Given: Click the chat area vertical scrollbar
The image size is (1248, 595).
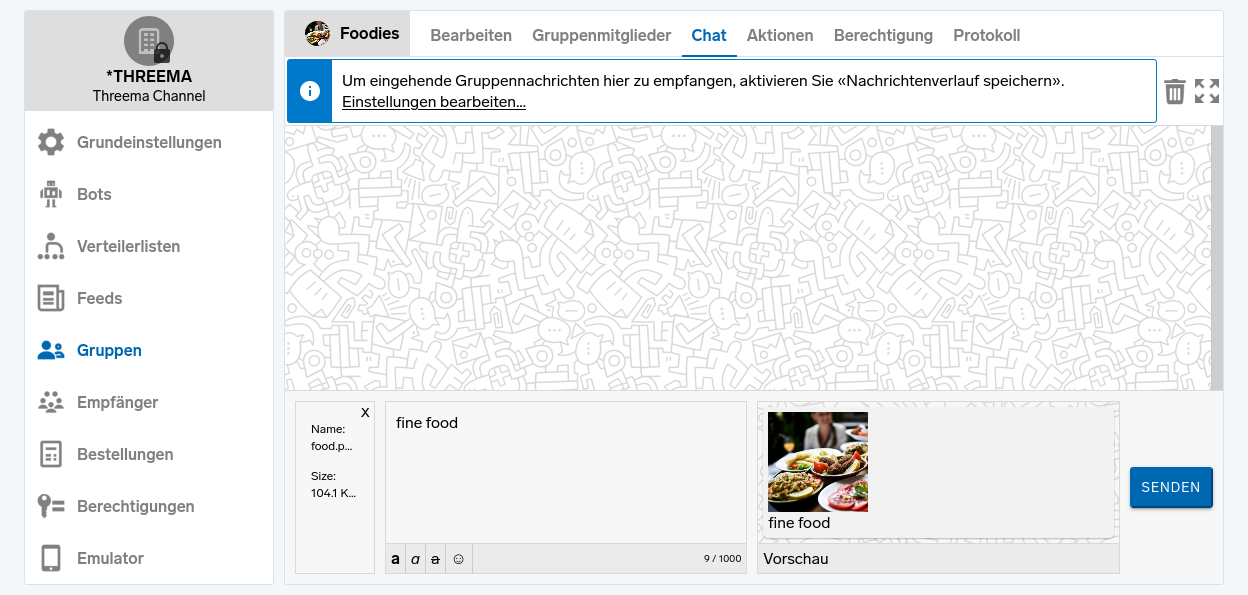Looking at the screenshot, I should [1217, 258].
